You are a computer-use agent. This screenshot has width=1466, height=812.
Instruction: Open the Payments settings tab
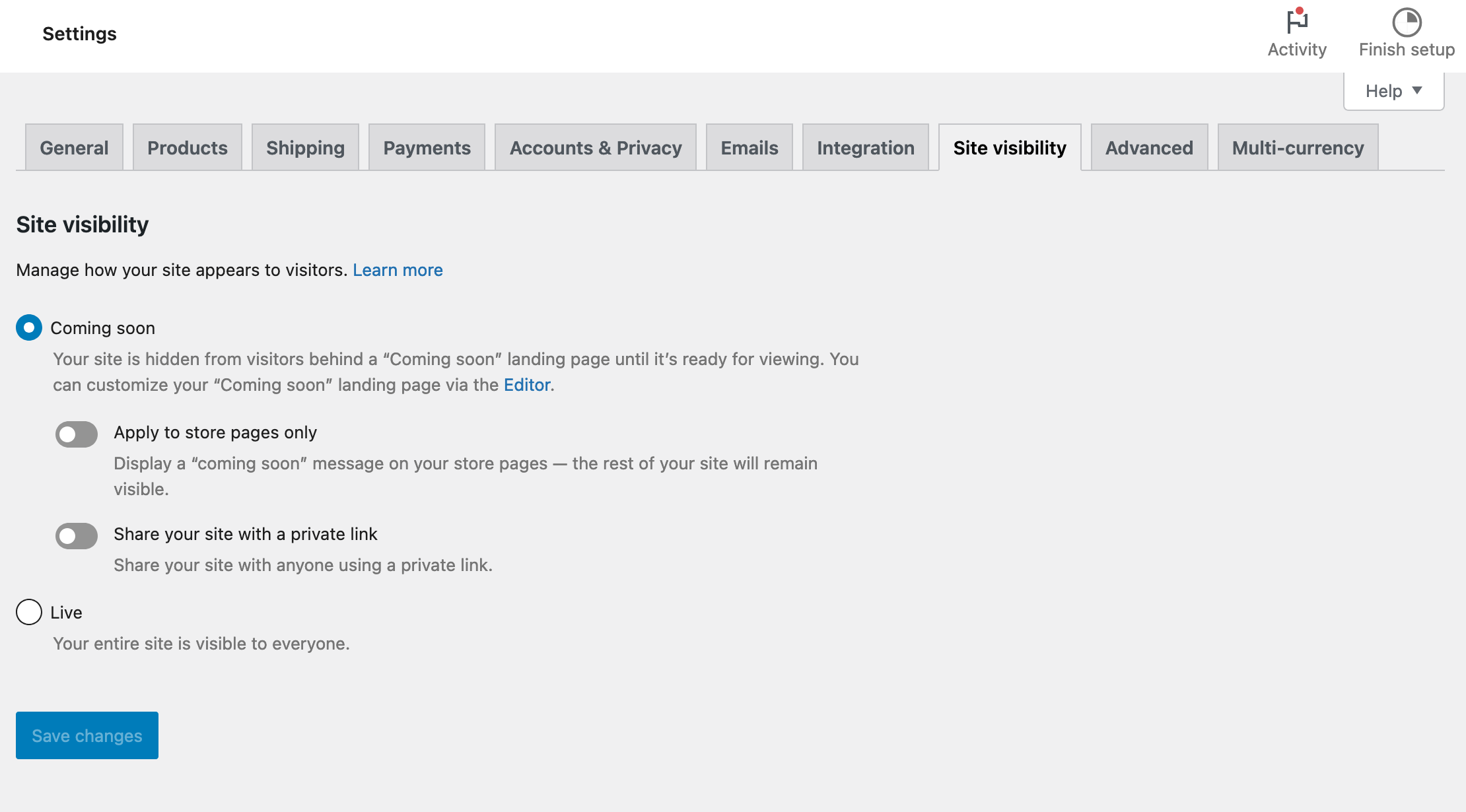pyautogui.click(x=426, y=147)
